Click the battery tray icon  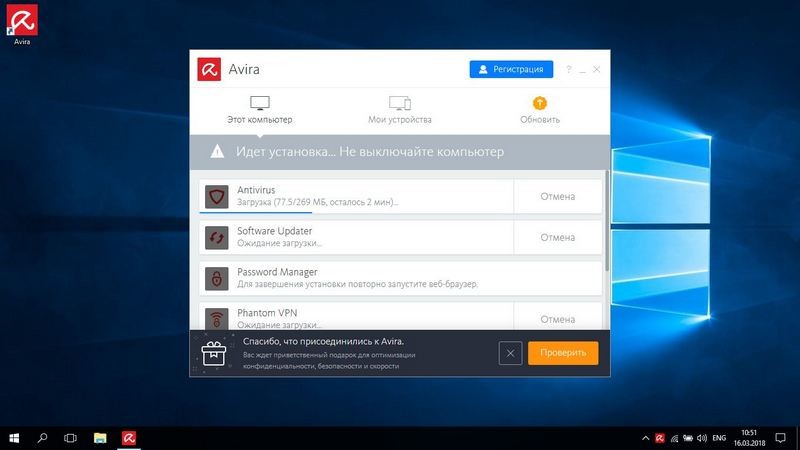tap(688, 438)
